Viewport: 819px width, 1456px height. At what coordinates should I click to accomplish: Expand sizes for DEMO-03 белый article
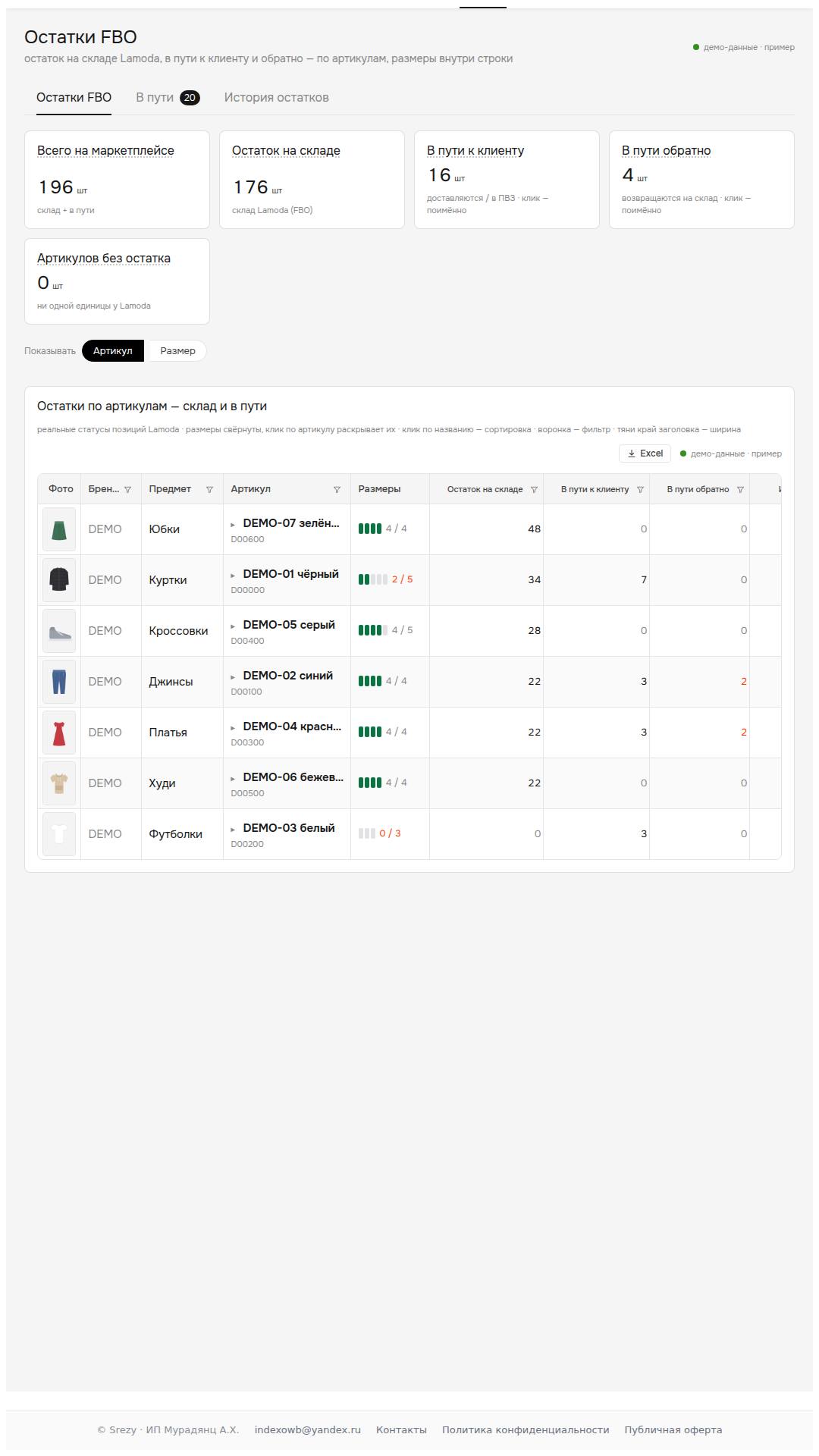234,830
